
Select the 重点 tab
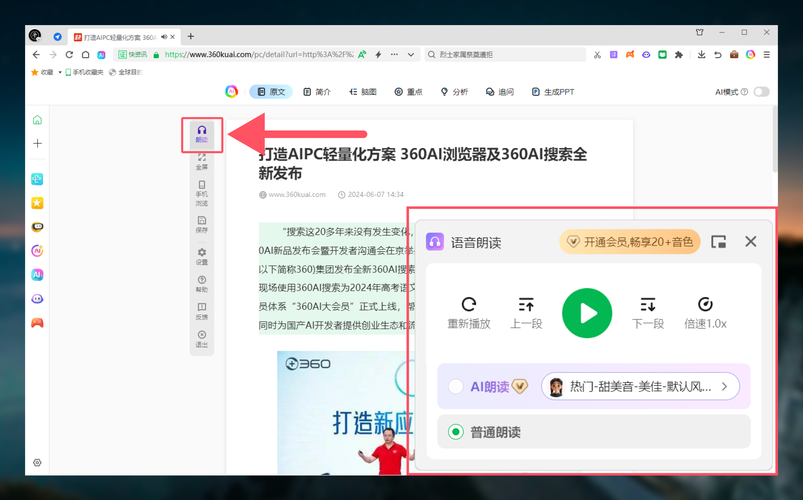[x=408, y=92]
